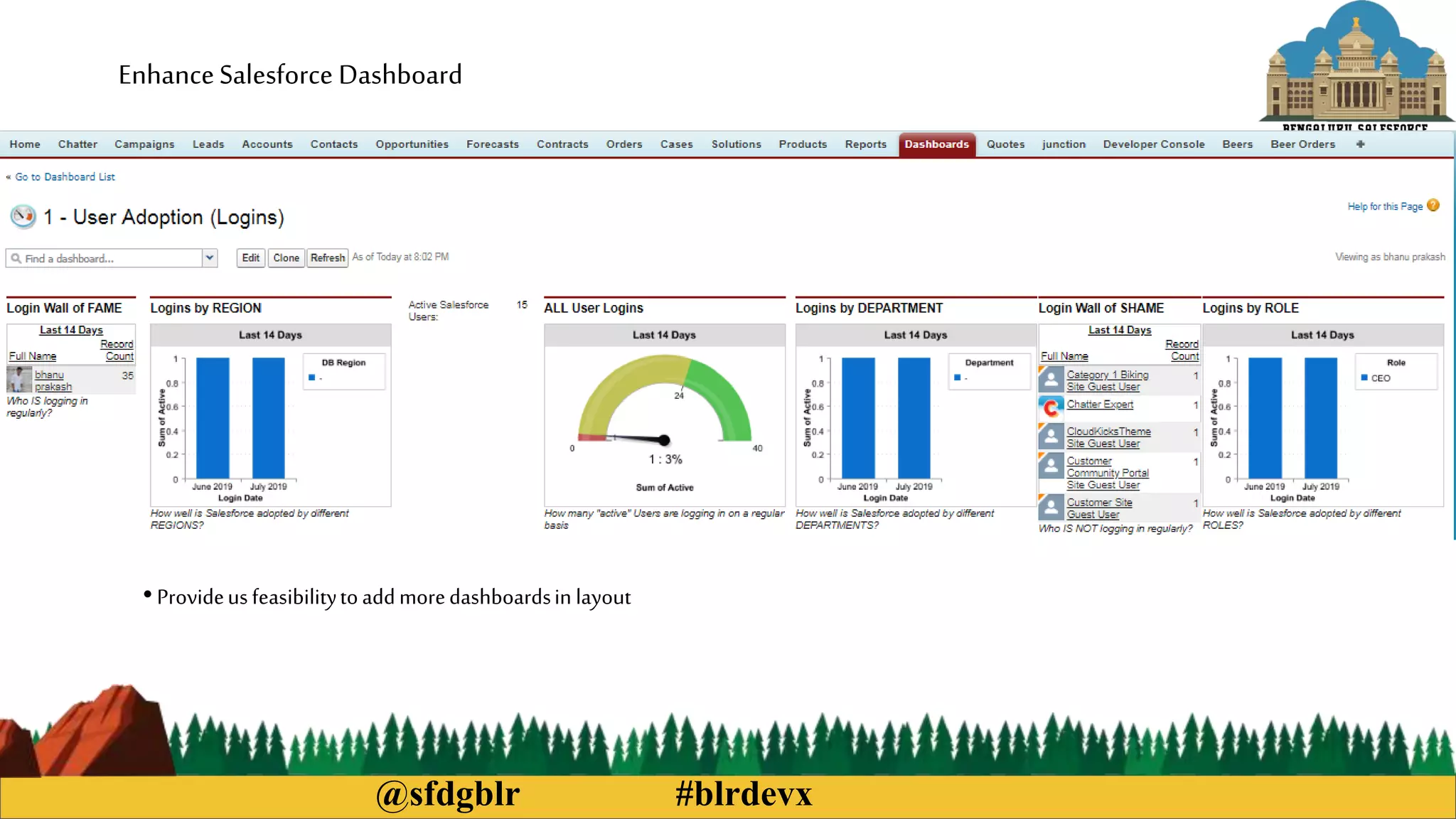
Task: Open the Campaigns tab
Action: coord(144,144)
